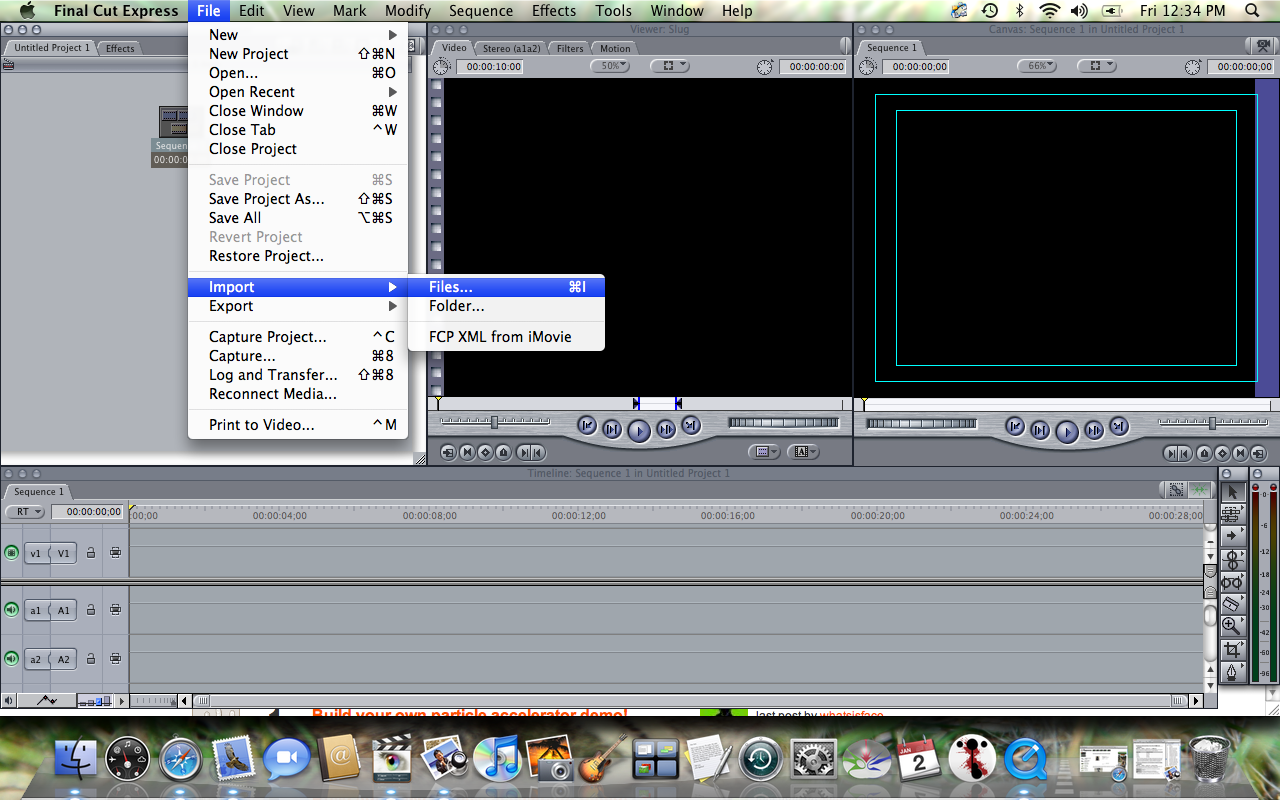The height and width of the screenshot is (800, 1280).
Task: Choose FCP XML from iMovie
Action: 506,337
